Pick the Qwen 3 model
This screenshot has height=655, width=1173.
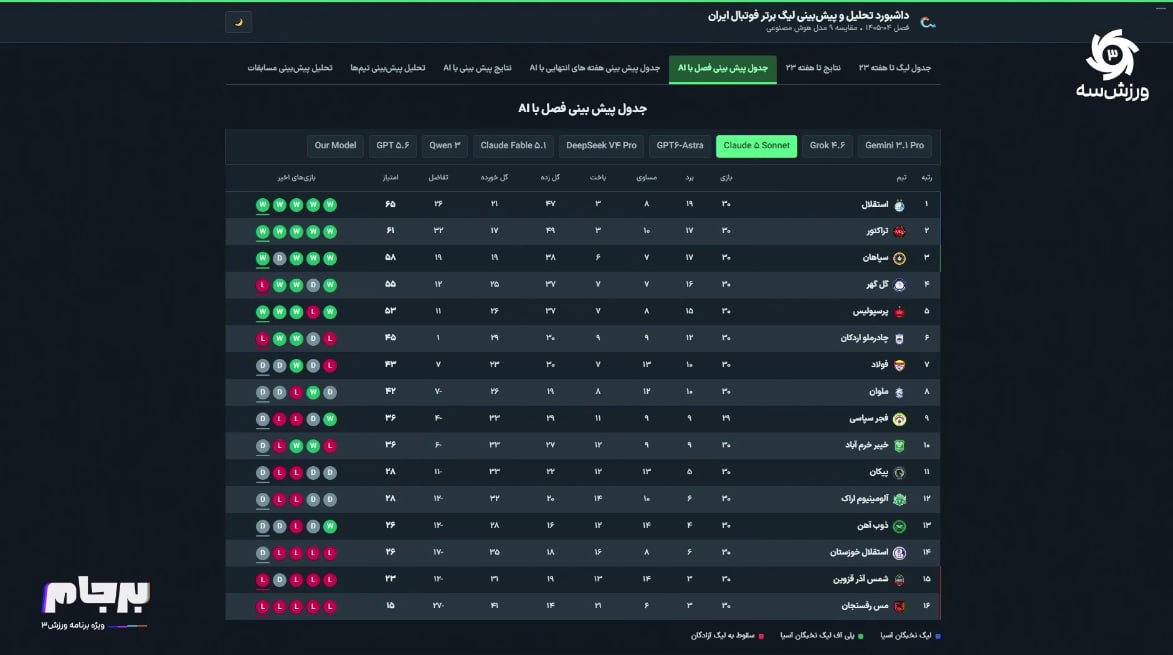444,146
